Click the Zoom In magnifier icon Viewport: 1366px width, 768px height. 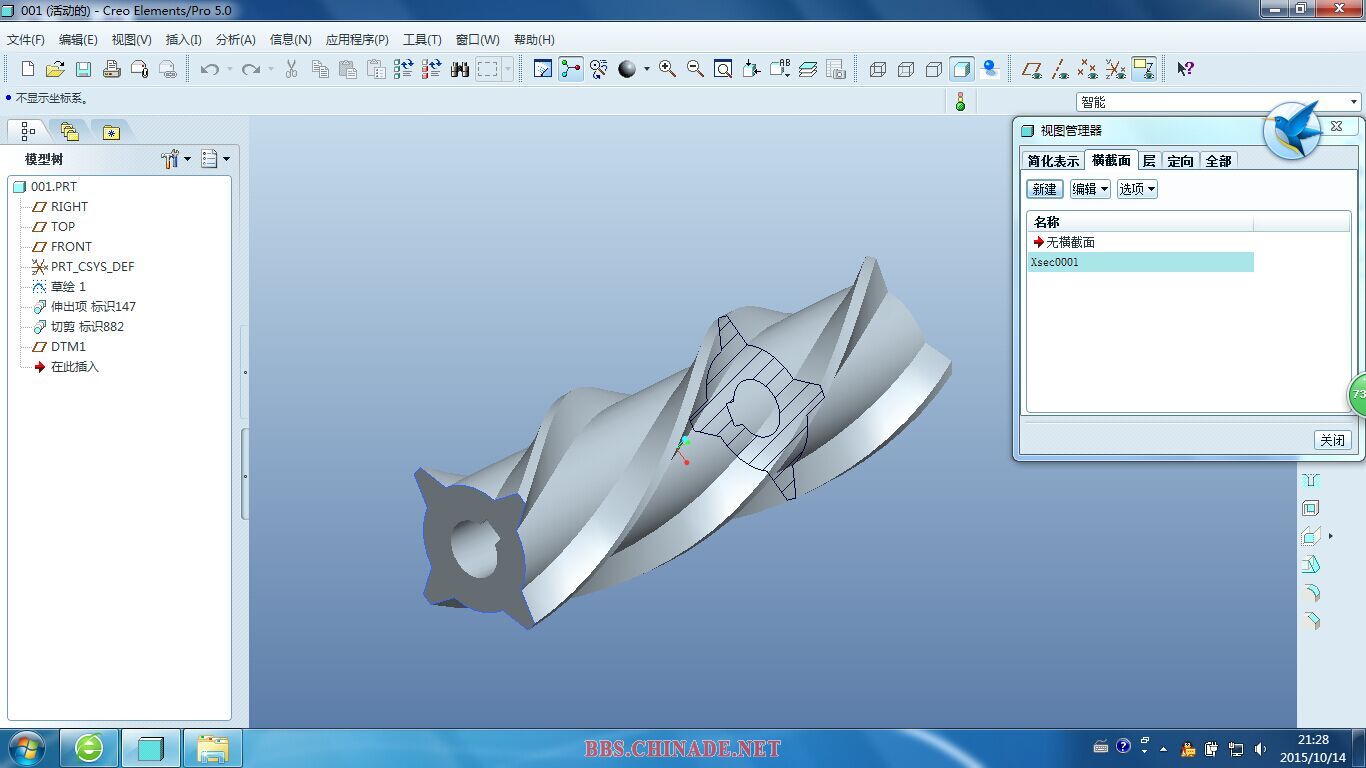(x=667, y=69)
